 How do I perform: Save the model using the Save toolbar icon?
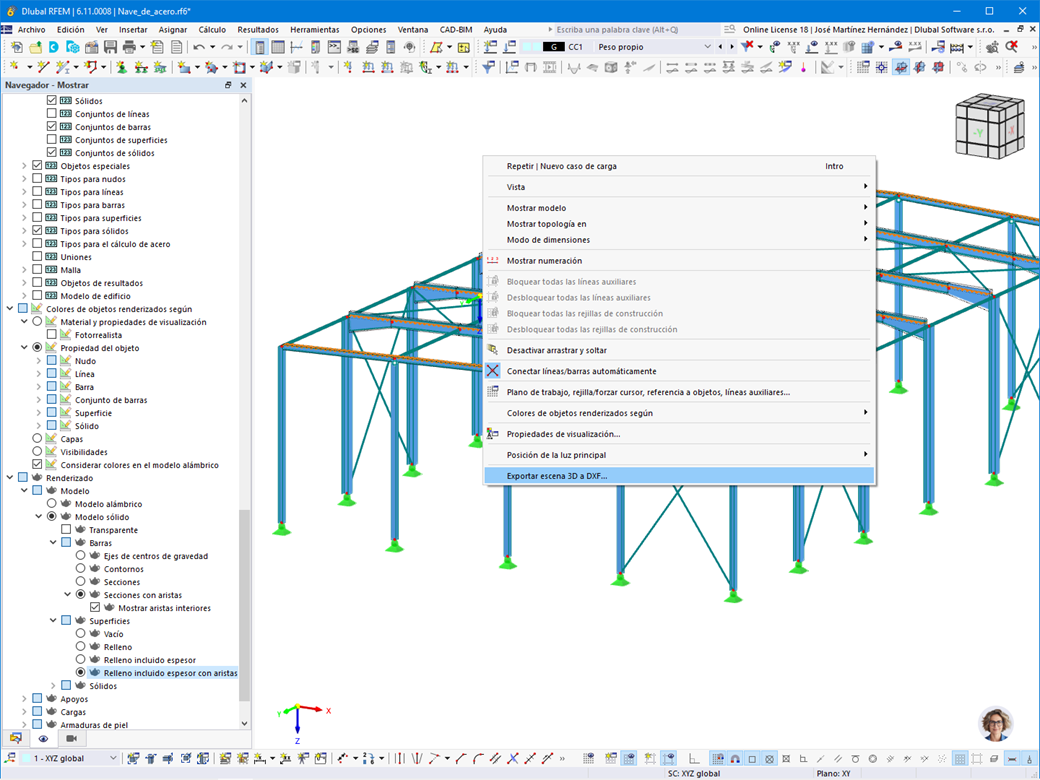coord(112,48)
